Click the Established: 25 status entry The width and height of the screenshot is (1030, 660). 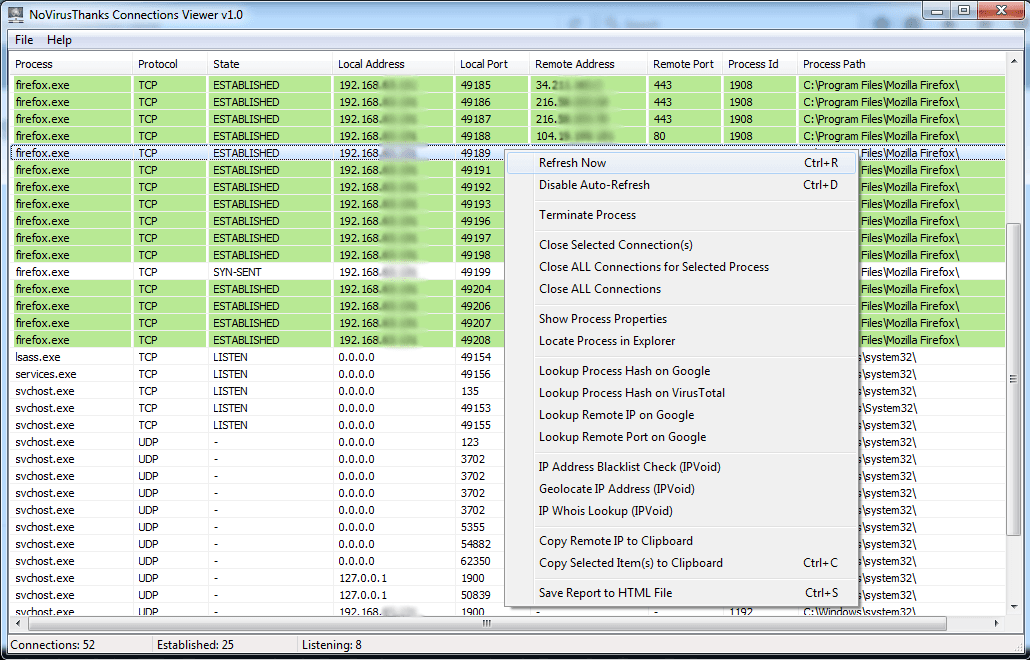point(195,645)
